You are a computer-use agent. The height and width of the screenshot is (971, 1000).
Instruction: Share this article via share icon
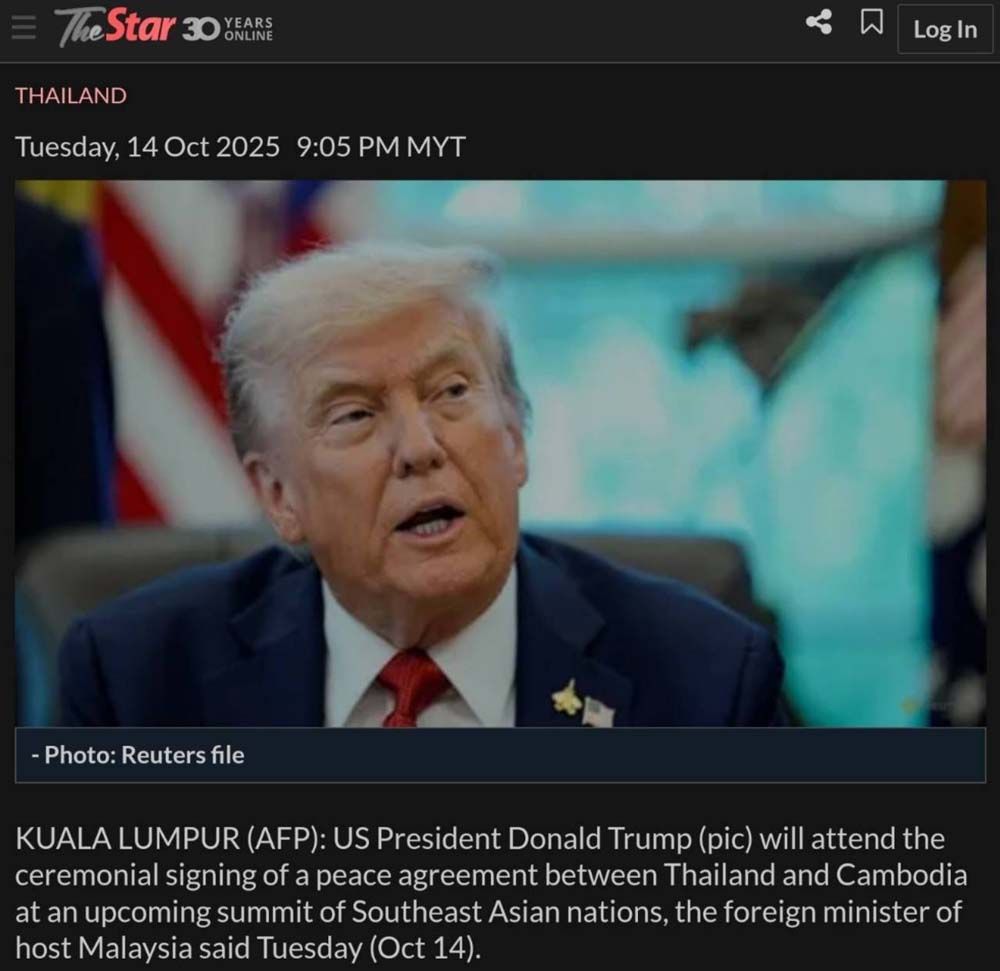[819, 22]
